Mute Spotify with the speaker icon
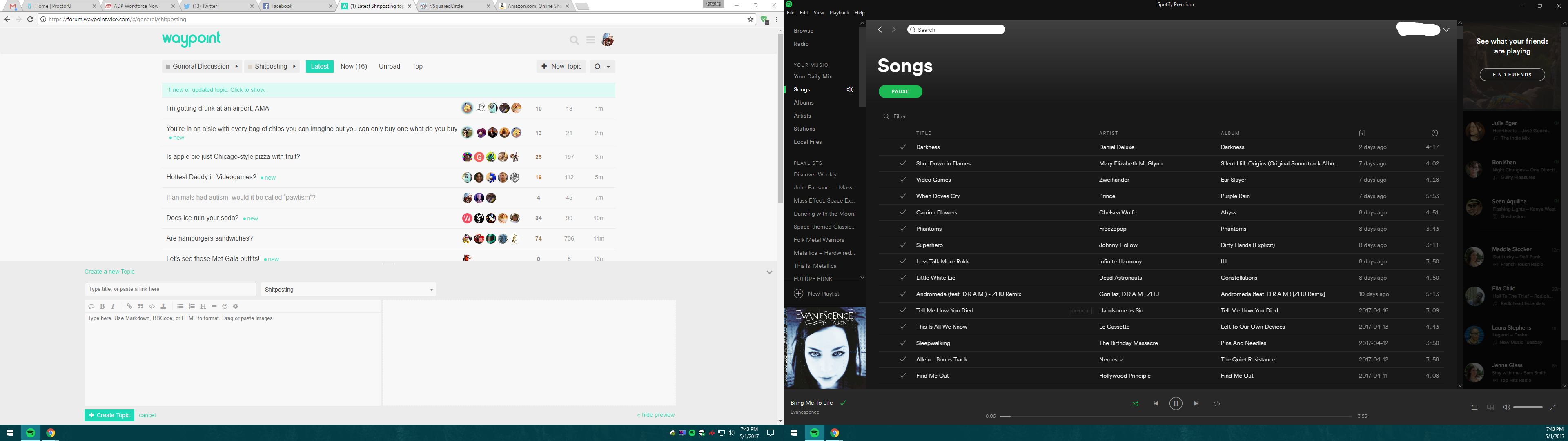Viewport: 1568px width, 441px height. click(x=1506, y=408)
